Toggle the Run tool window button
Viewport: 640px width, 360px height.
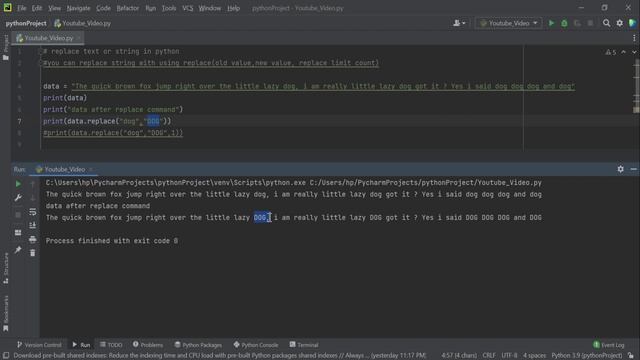coord(81,345)
